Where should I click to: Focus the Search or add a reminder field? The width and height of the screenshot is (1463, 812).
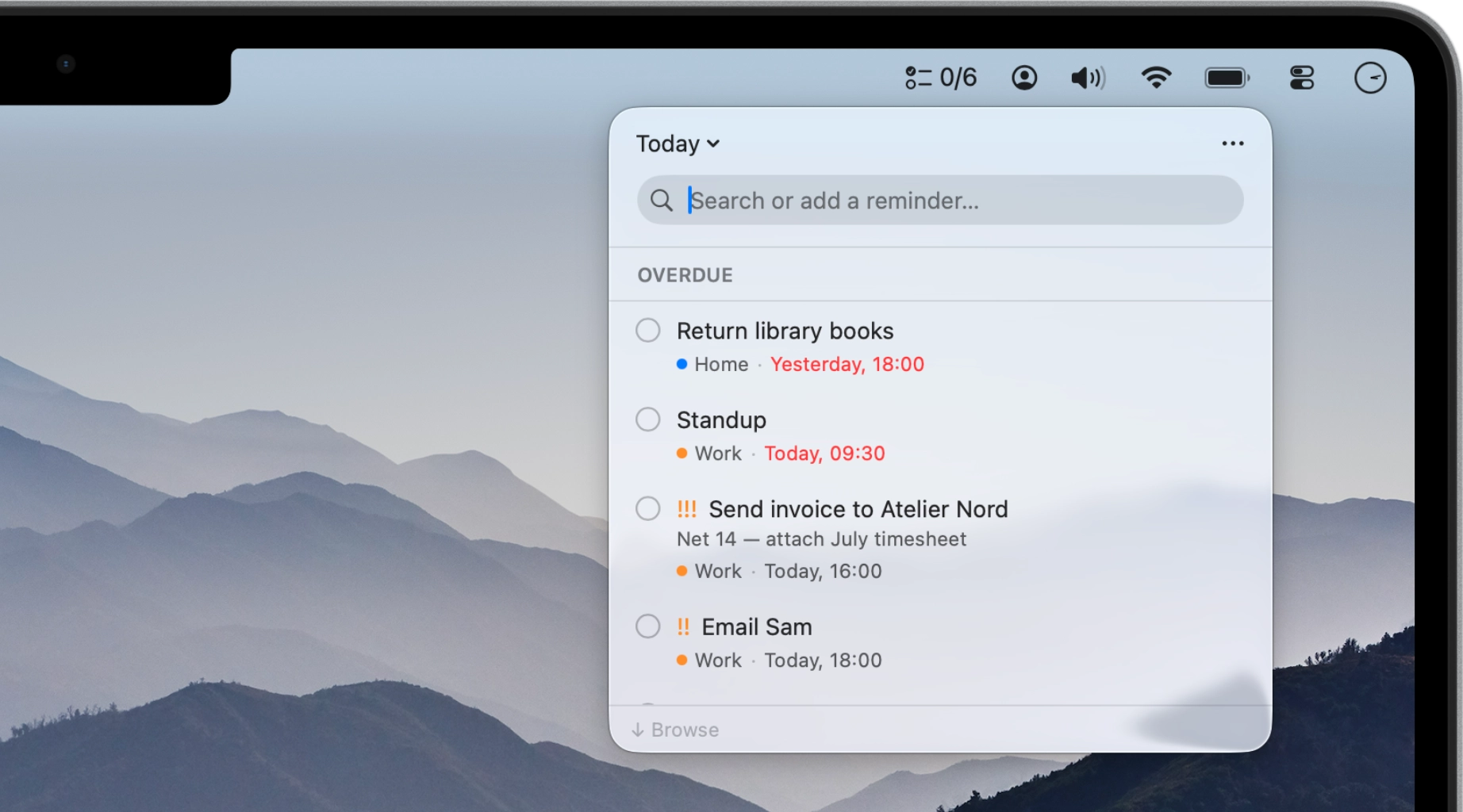tap(940, 200)
